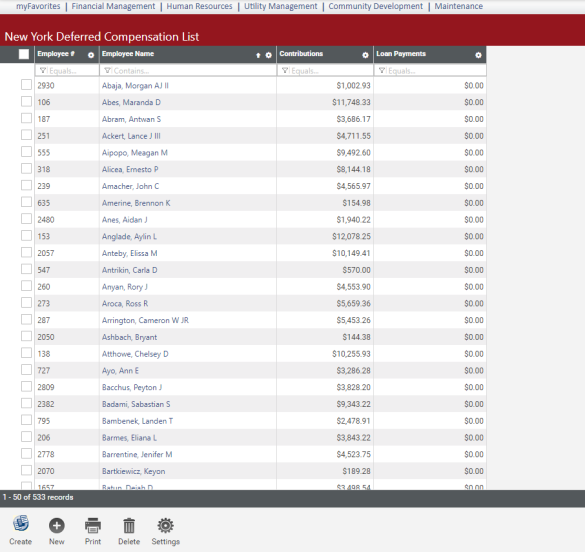Image resolution: width=585 pixels, height=552 pixels.
Task: Click Badami, Sabastian S name
Action: pyautogui.click(x=136, y=404)
